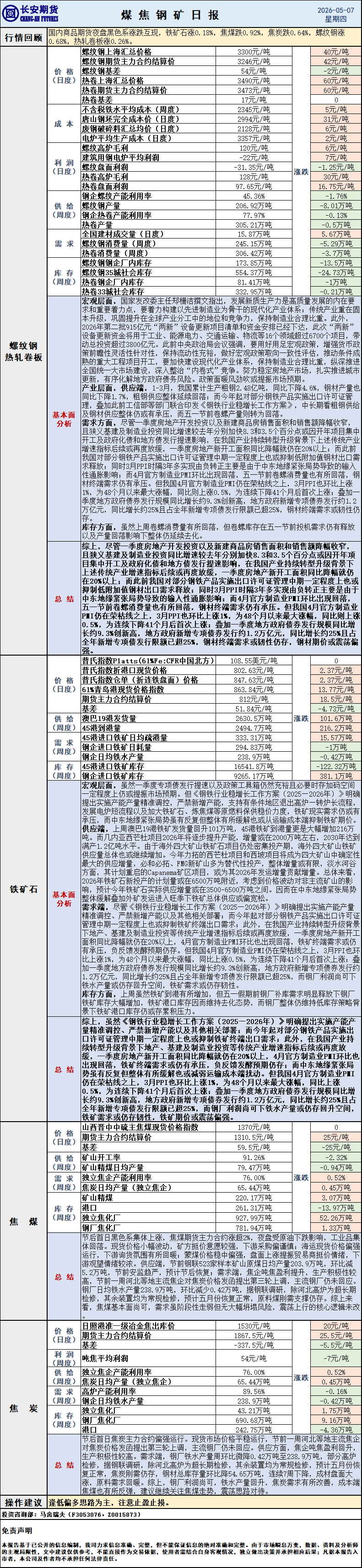This screenshot has width=362, height=1568.
Task: Select the row label 螺纹钢上海汇总价格
Action: 116,52
